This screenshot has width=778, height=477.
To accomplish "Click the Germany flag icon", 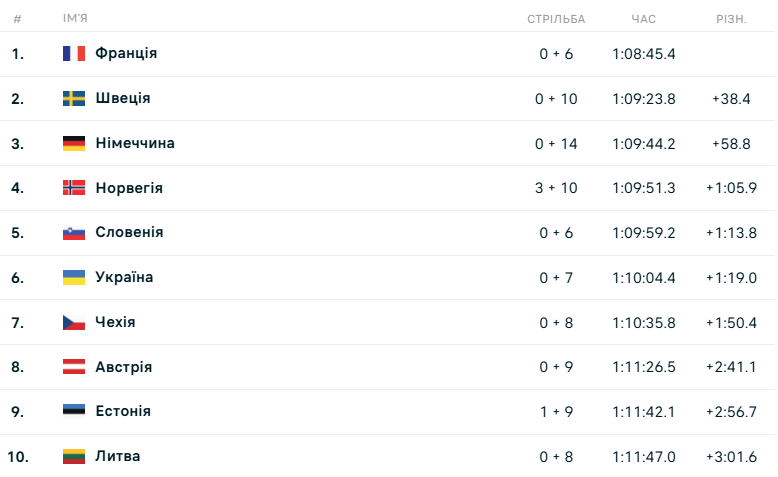I will tap(74, 143).
